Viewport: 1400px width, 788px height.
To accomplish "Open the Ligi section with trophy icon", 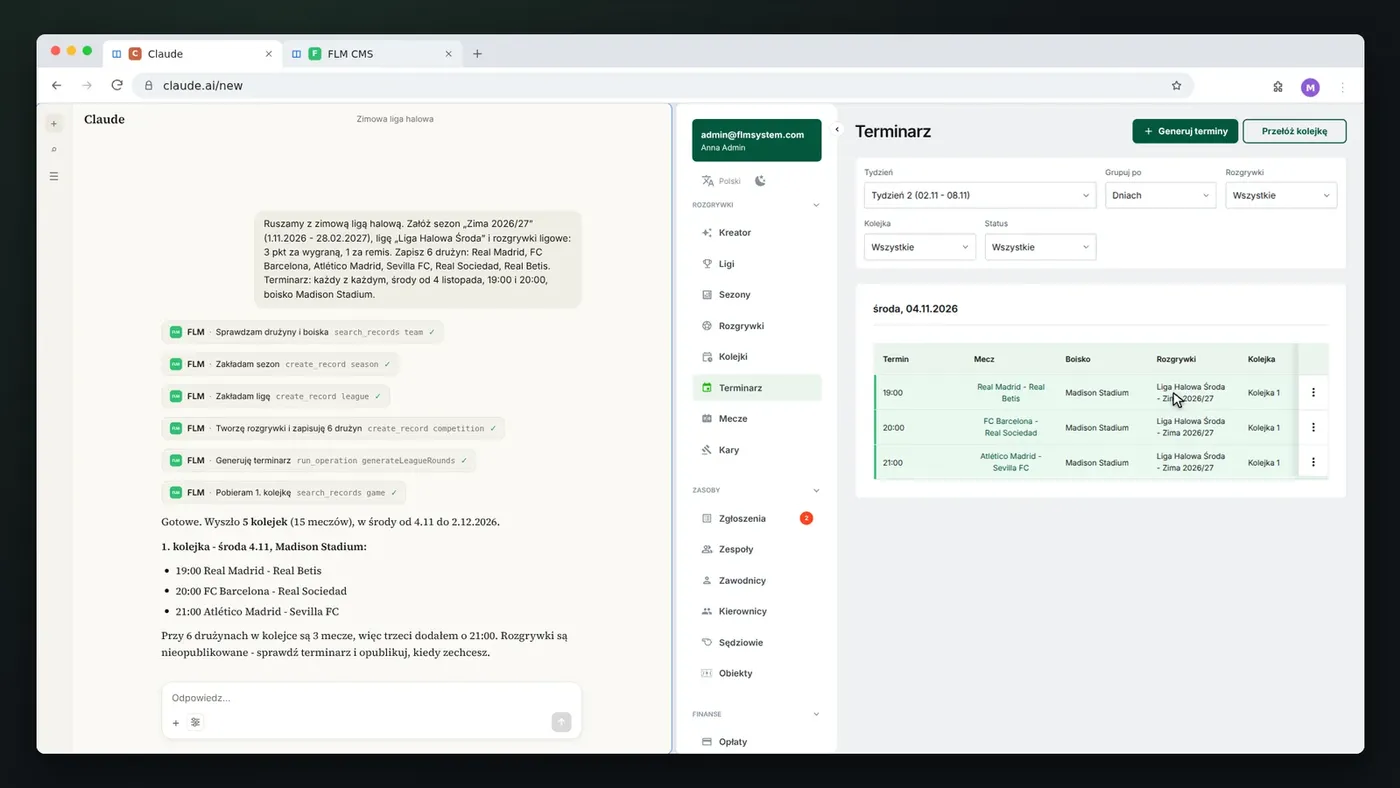I will pos(756,264).
